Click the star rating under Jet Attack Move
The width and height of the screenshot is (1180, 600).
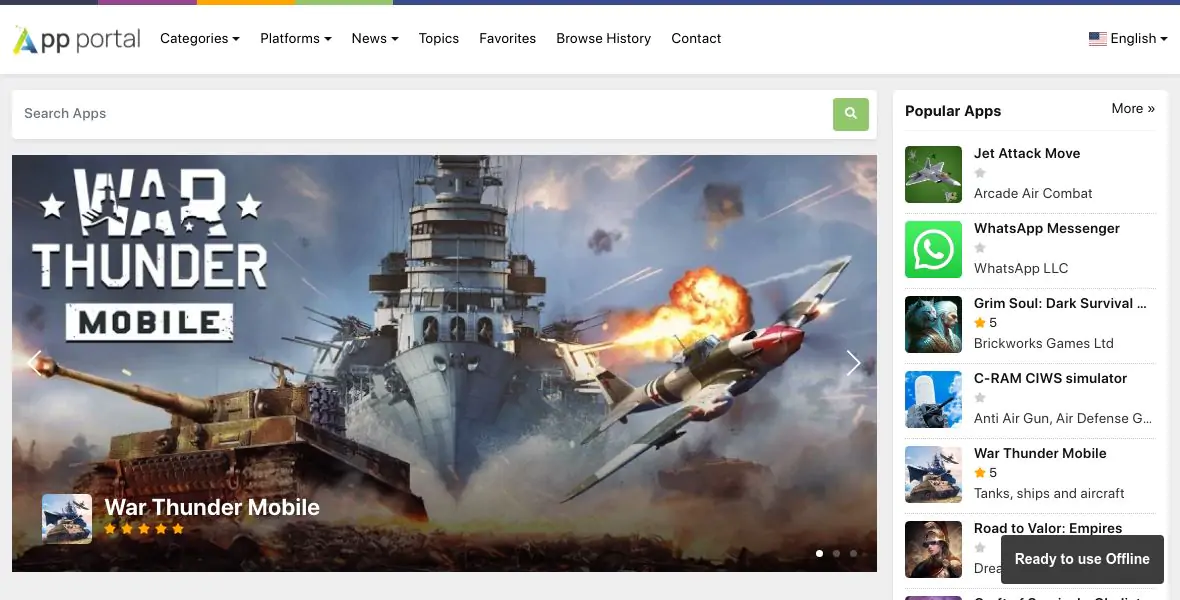coord(980,173)
